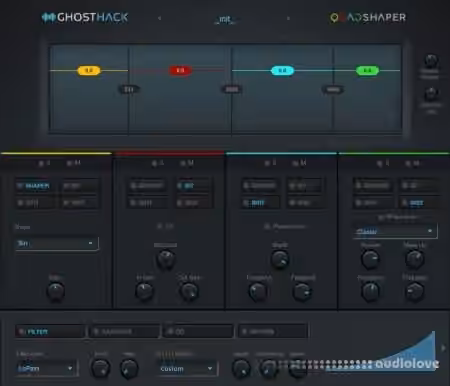Viewport: 450px width, 386px height.
Task: Toggle effect power icon in cyan band
Action: [x=267, y=227]
